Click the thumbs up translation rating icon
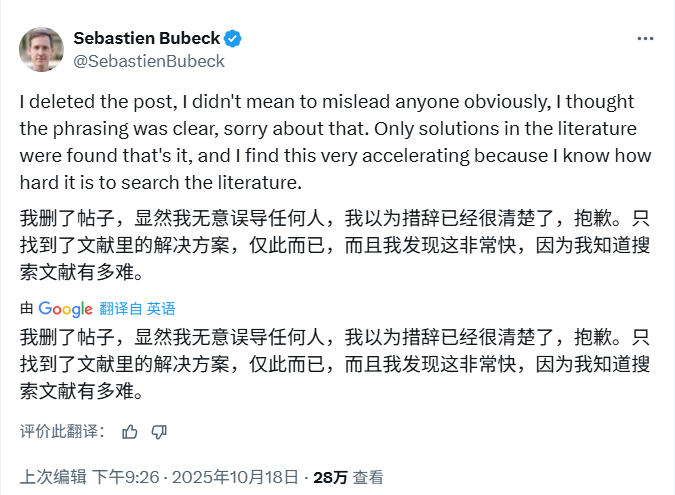This screenshot has height=495, width=675. (130, 432)
